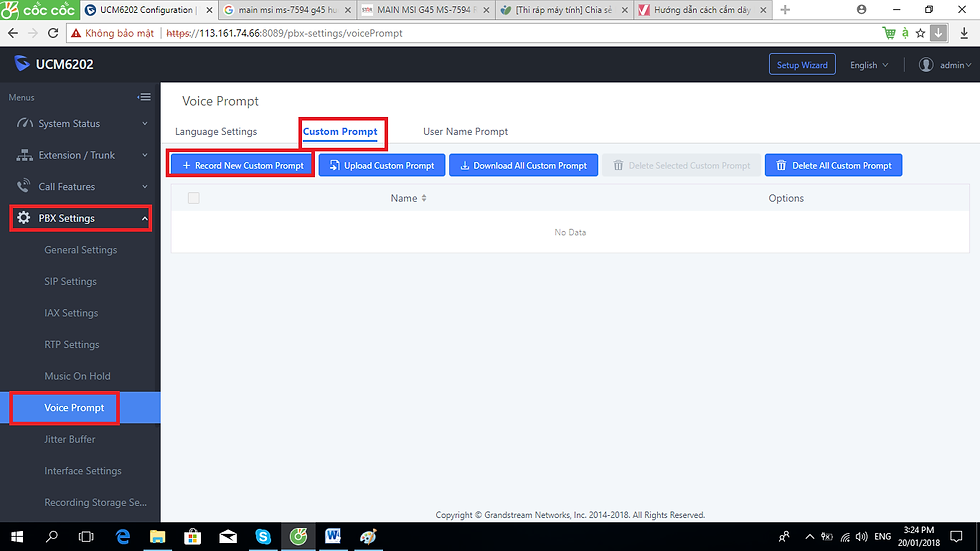Open General Settings menu item
This screenshot has width=980, height=551.
coord(81,250)
